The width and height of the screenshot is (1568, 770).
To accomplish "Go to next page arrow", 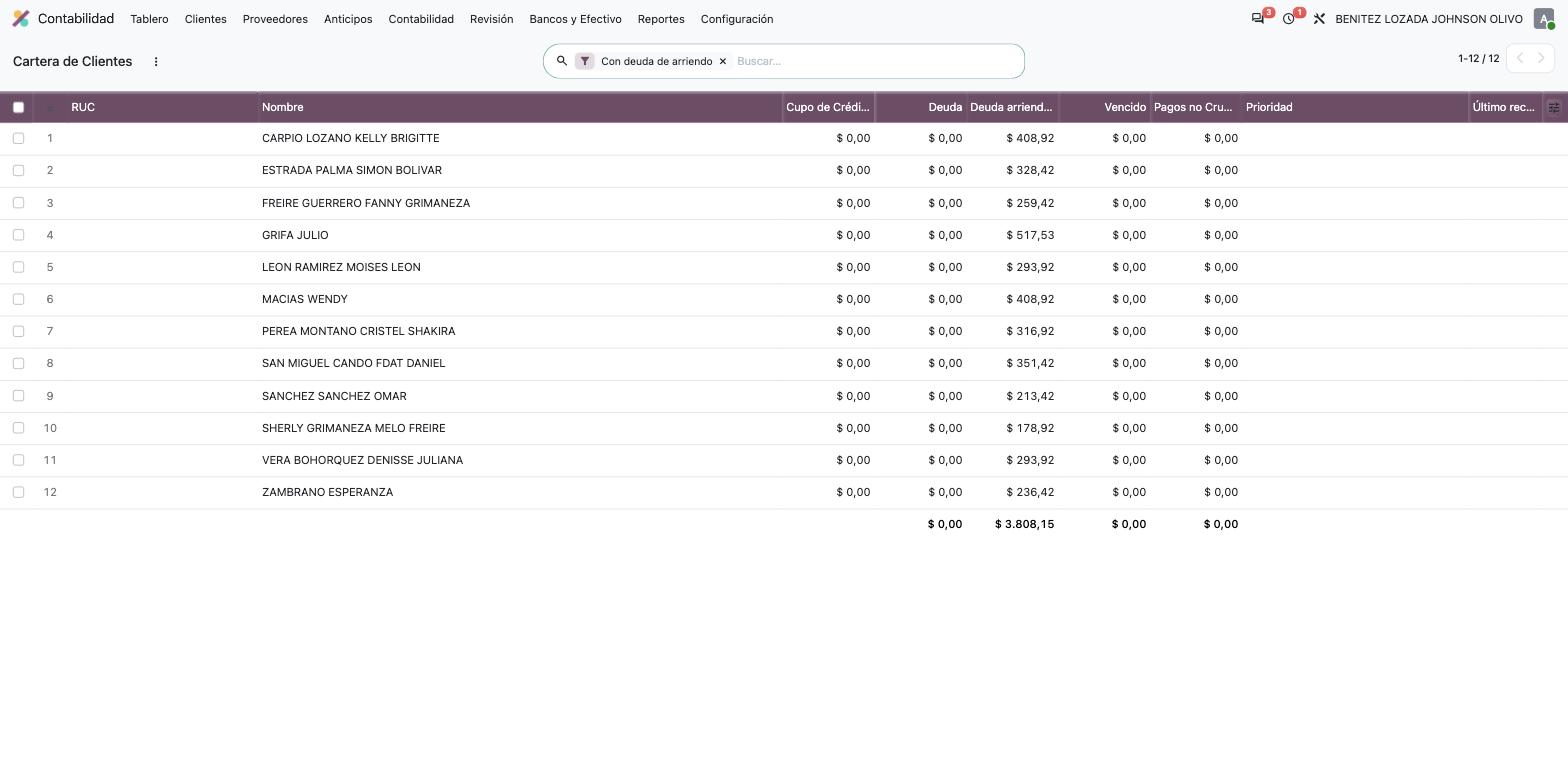I will click(1542, 58).
